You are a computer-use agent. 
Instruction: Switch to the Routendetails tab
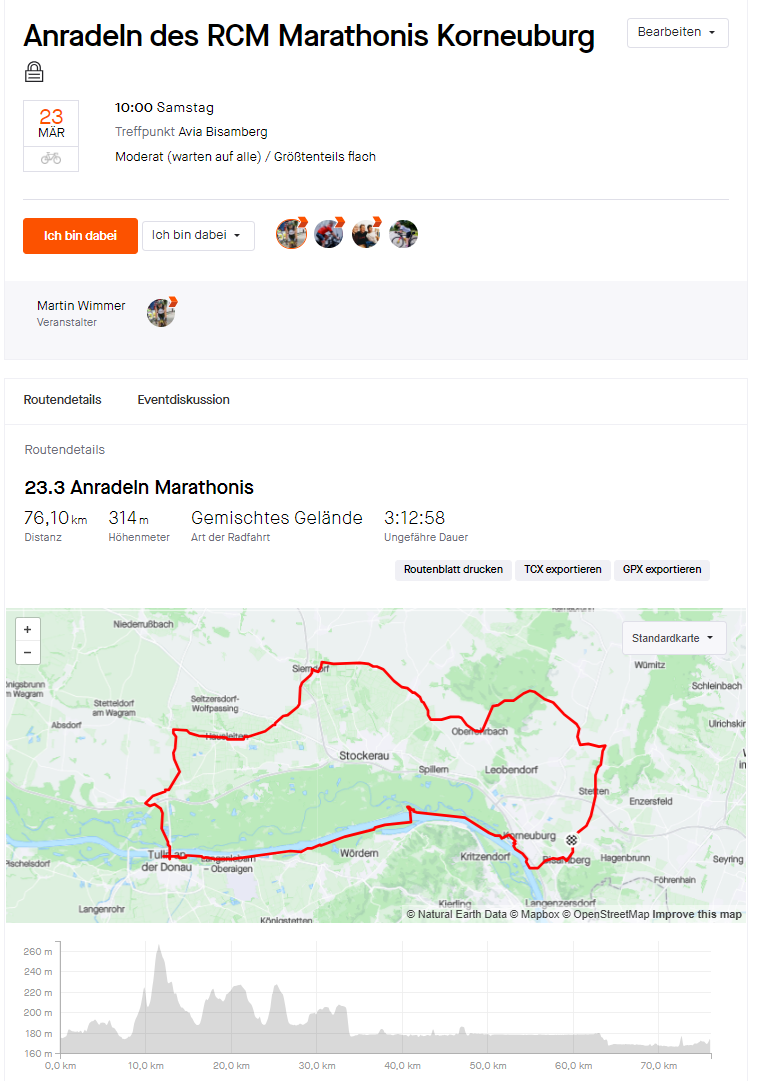(x=63, y=400)
